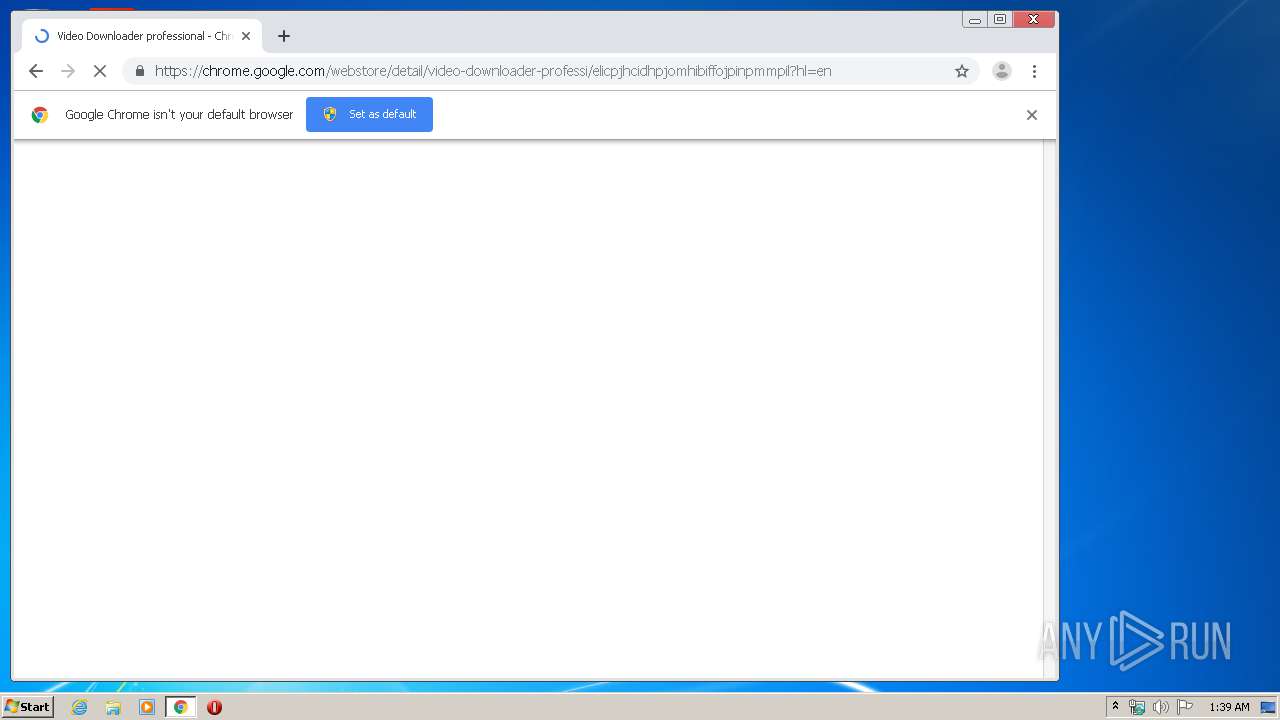Open Windows Explorer from the taskbar
This screenshot has height=720, width=1280.
coord(113,707)
